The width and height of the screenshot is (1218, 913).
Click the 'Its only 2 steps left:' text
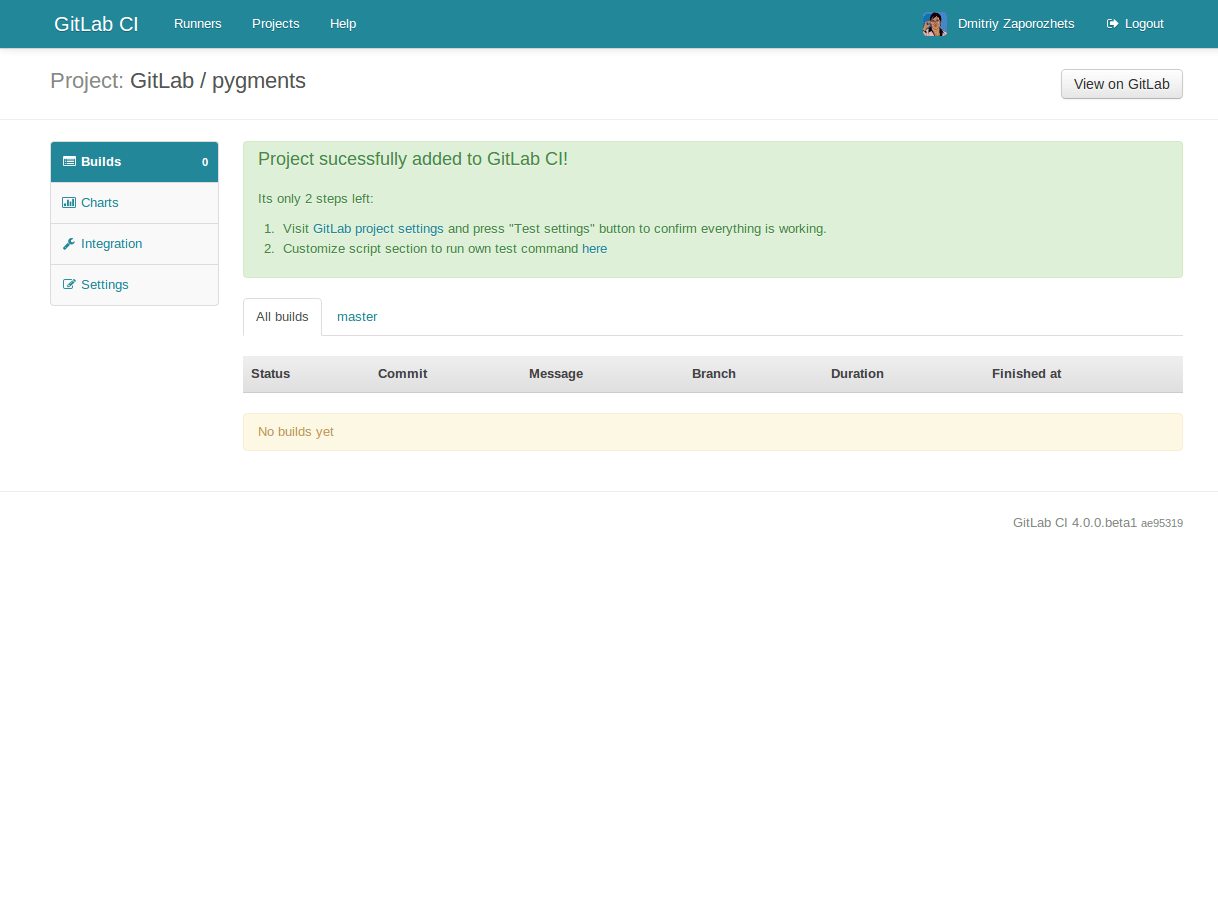click(x=316, y=199)
